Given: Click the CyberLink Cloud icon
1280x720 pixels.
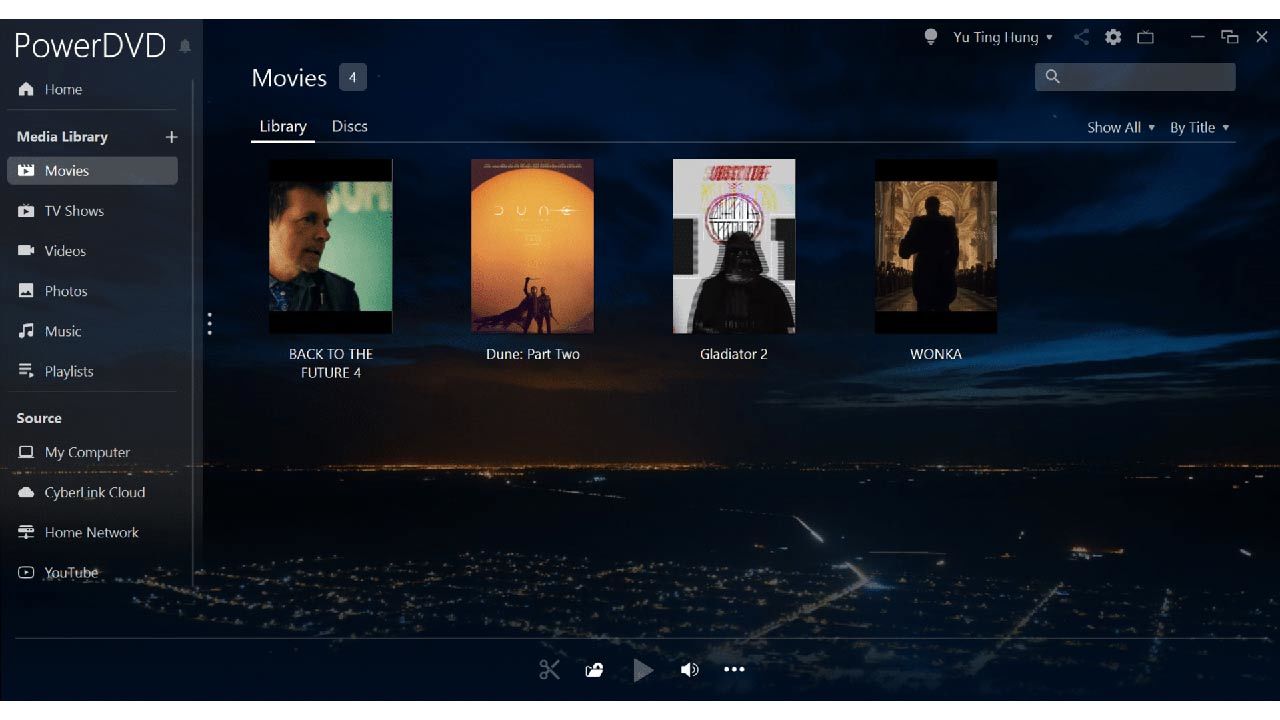Looking at the screenshot, I should [x=26, y=492].
